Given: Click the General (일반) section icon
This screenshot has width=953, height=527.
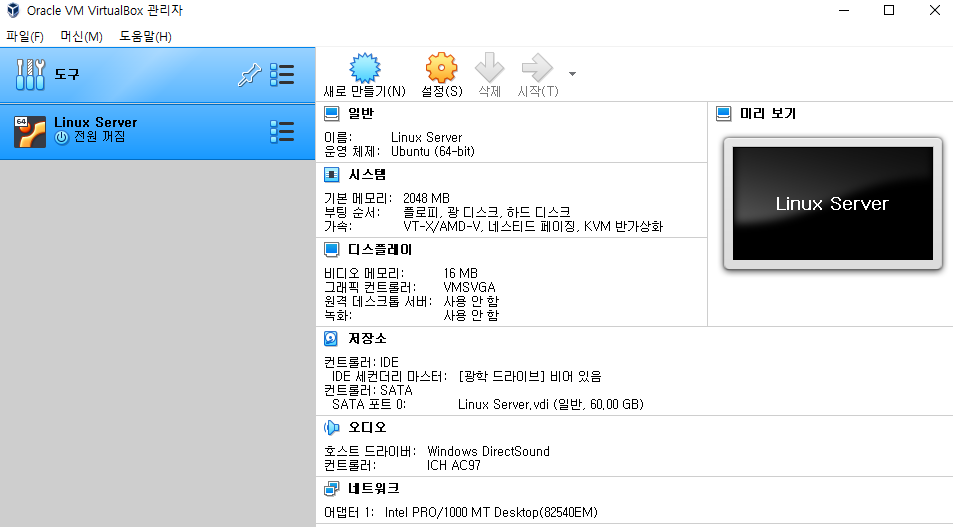Looking at the screenshot, I should 331,114.
